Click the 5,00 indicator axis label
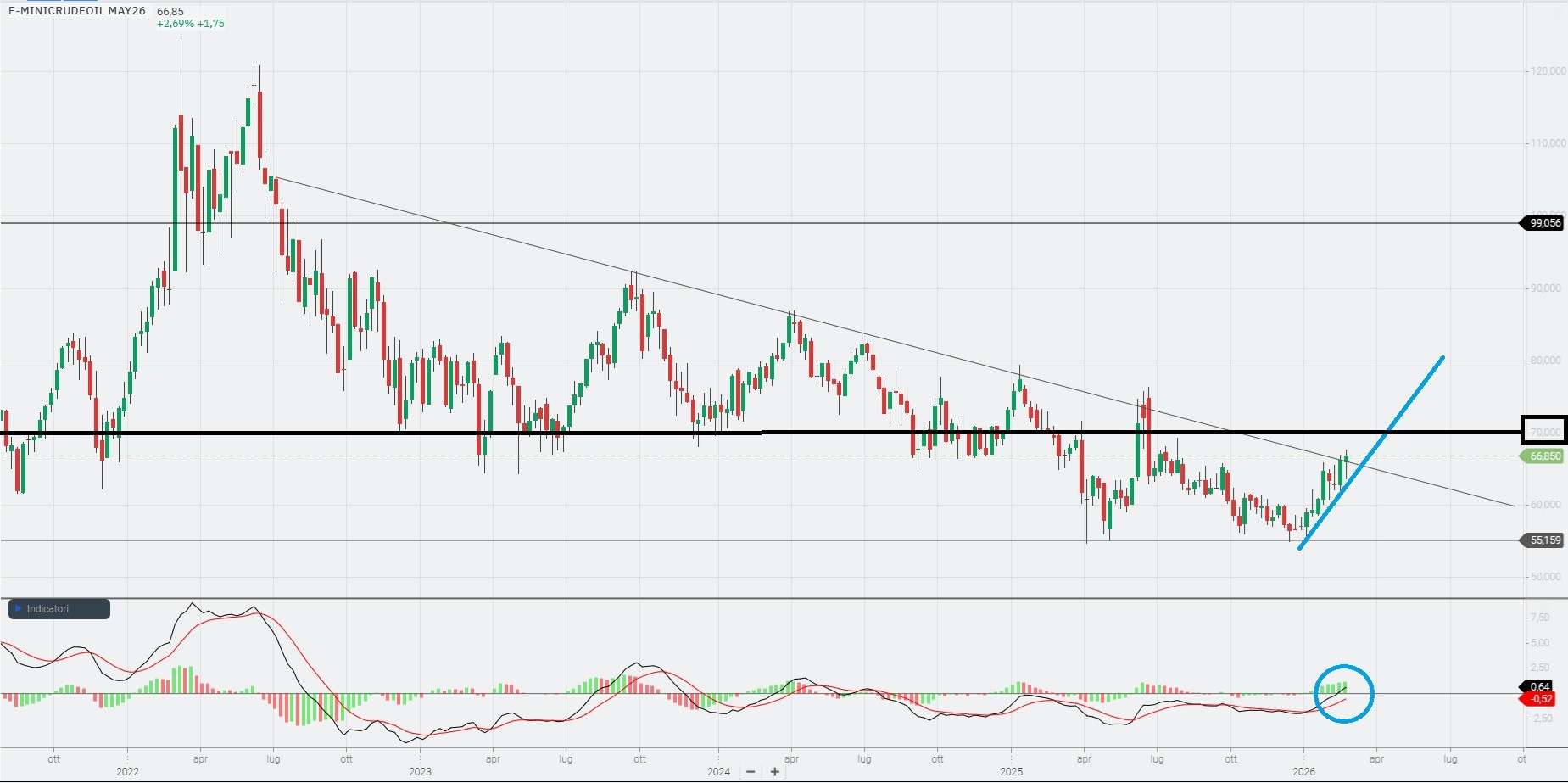This screenshot has width=1568, height=783. click(1541, 643)
